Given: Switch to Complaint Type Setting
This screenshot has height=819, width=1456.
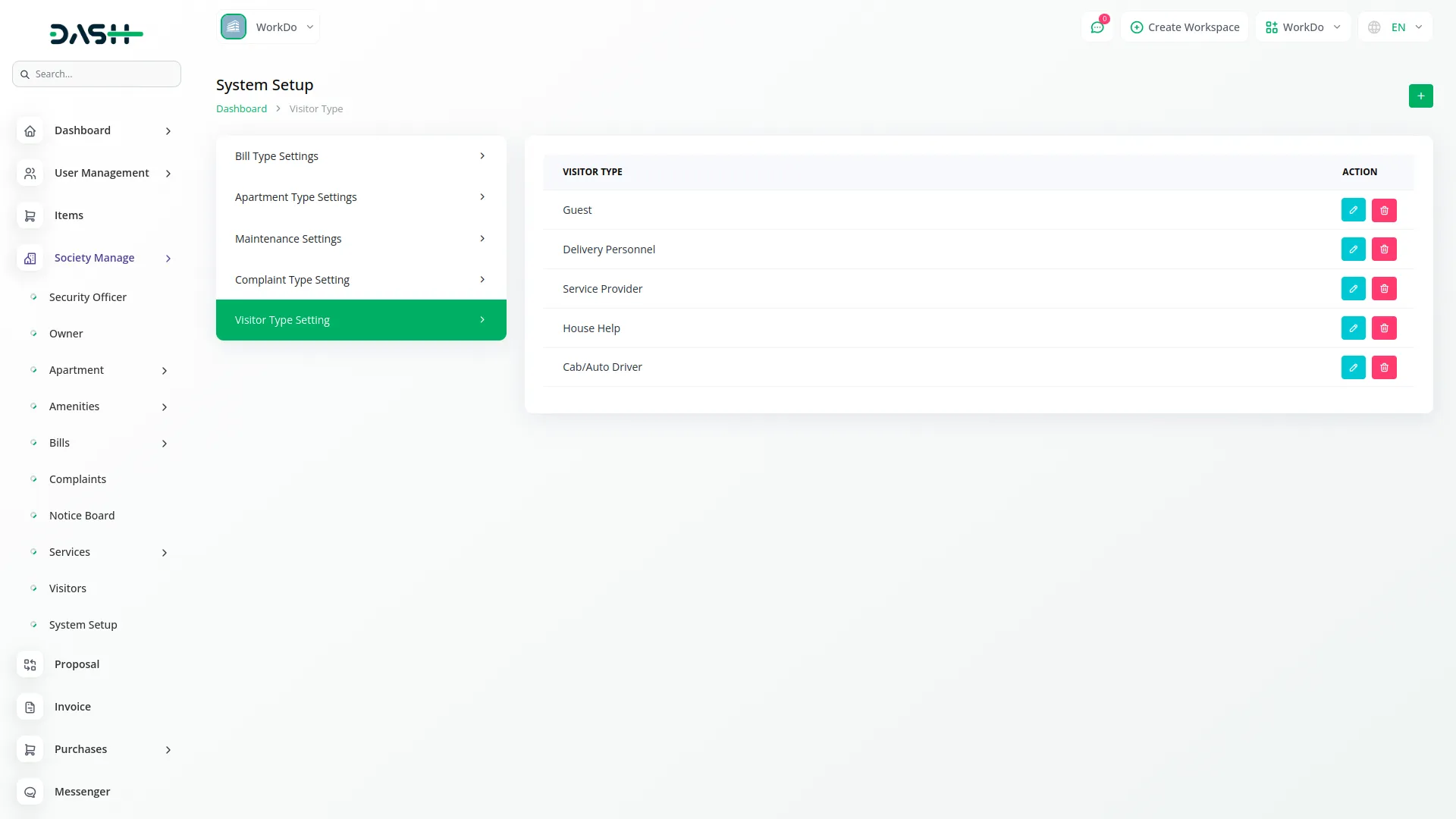Looking at the screenshot, I should (x=360, y=280).
